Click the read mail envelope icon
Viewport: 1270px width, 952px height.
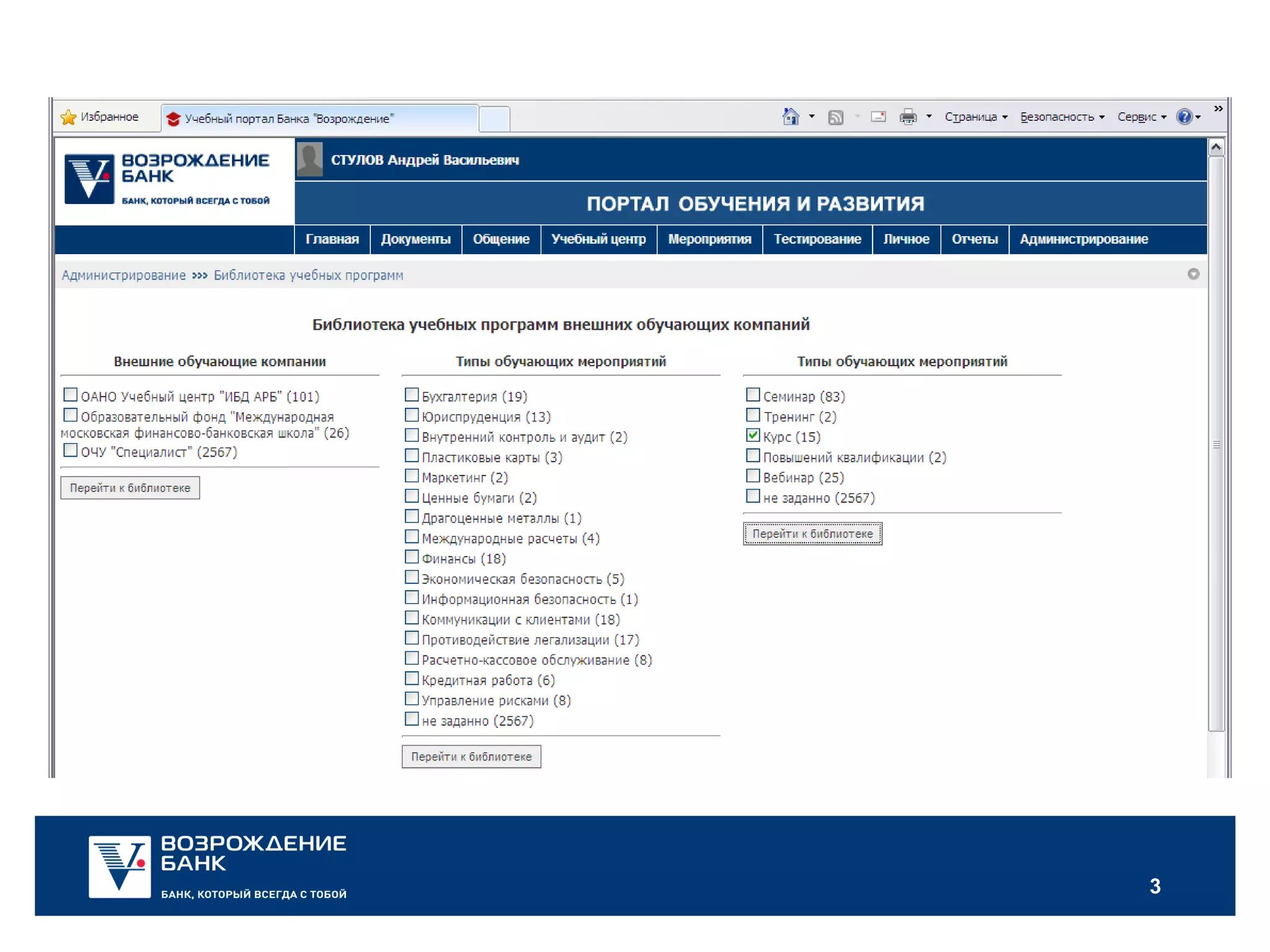tap(878, 117)
